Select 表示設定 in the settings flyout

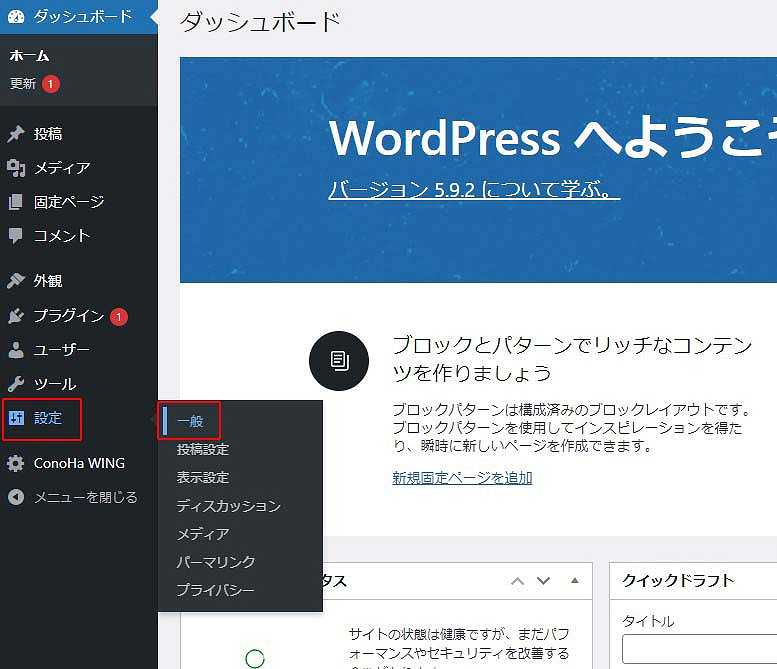[203, 478]
